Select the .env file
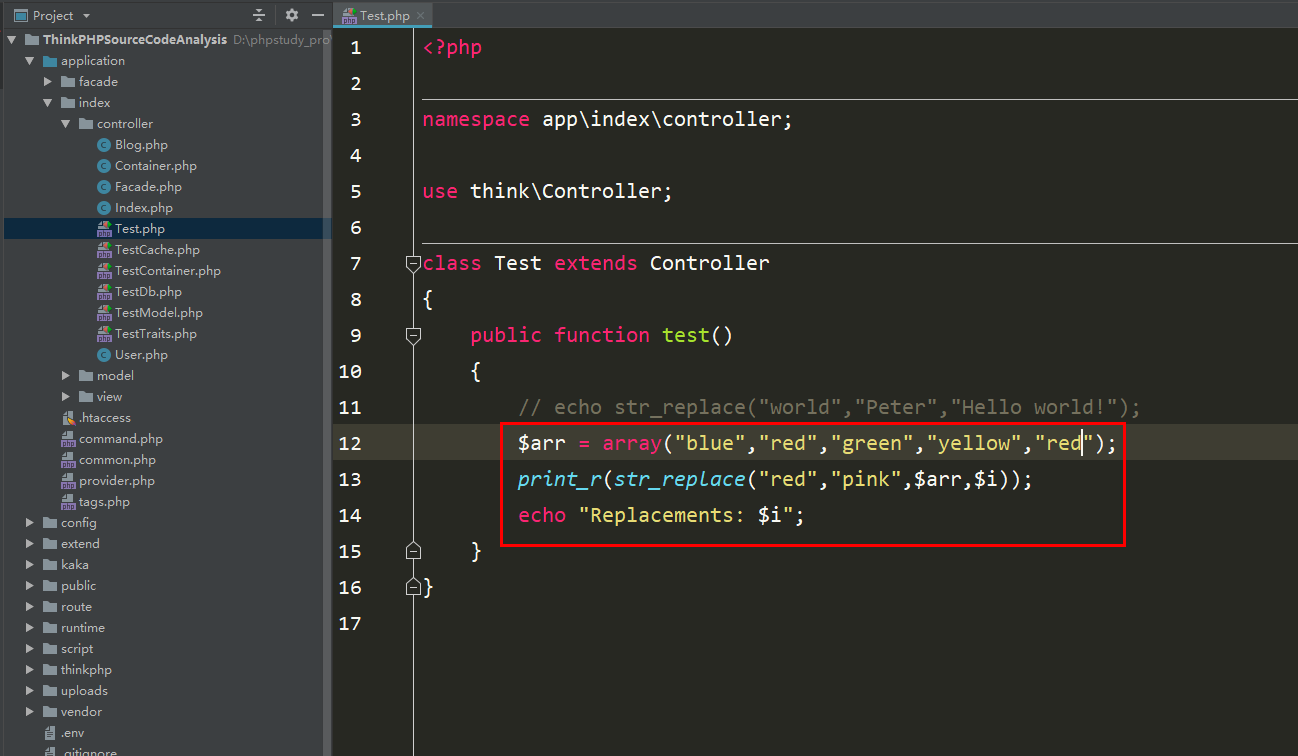The width and height of the screenshot is (1298, 756). pos(74,733)
